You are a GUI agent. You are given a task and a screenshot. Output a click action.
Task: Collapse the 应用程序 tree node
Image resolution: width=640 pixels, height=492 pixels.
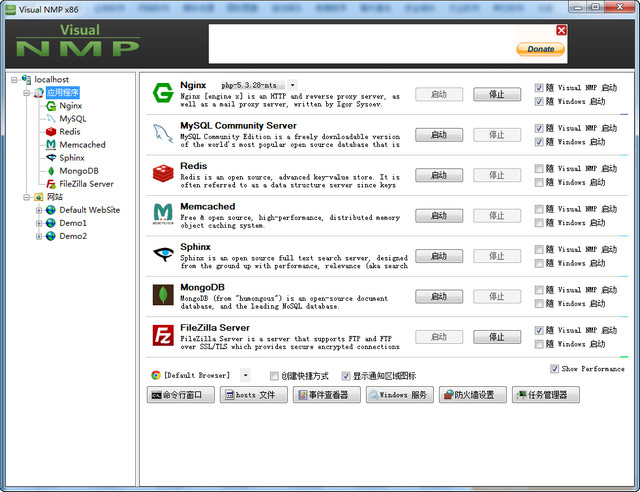coord(27,93)
